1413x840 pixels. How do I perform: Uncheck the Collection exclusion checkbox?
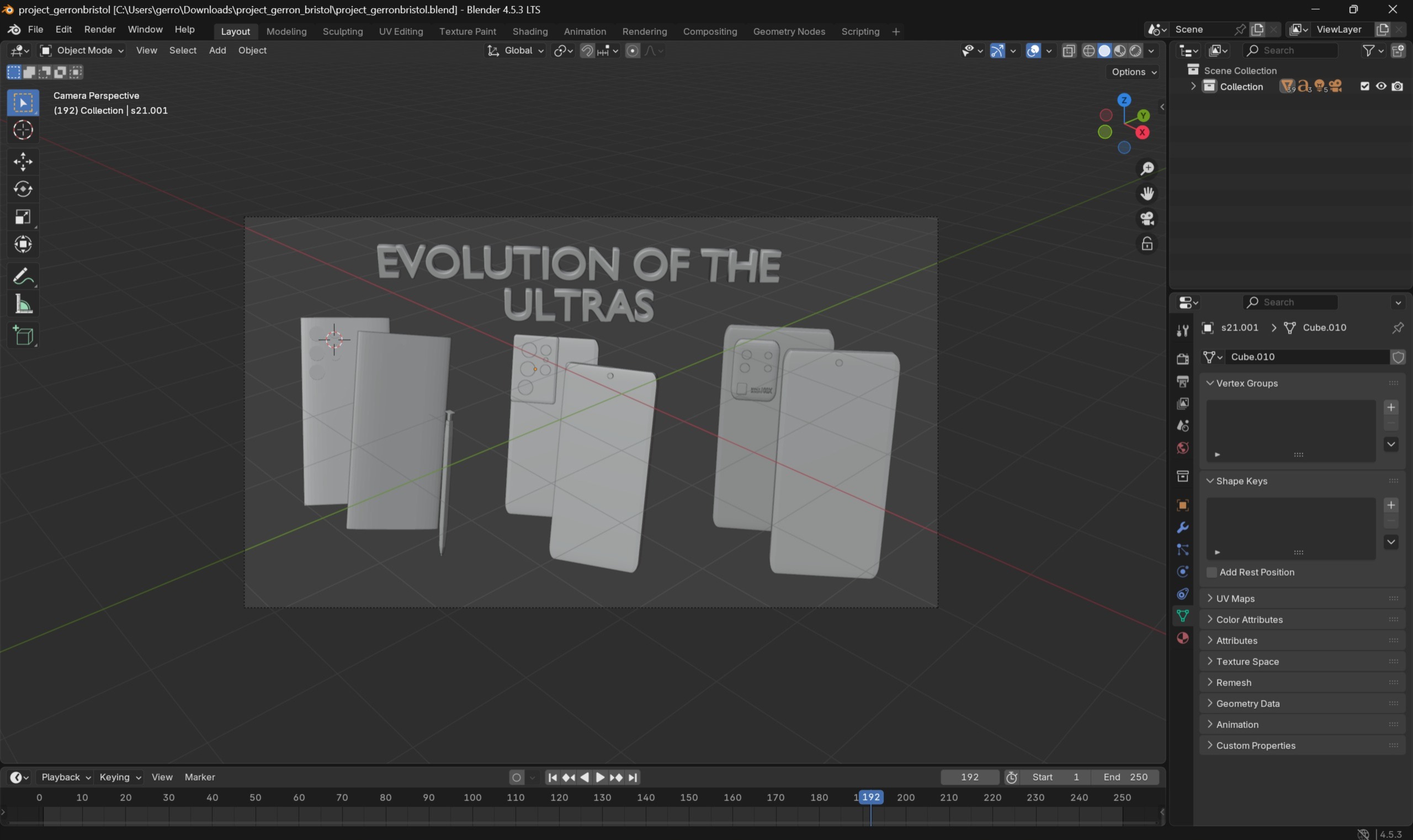1365,86
